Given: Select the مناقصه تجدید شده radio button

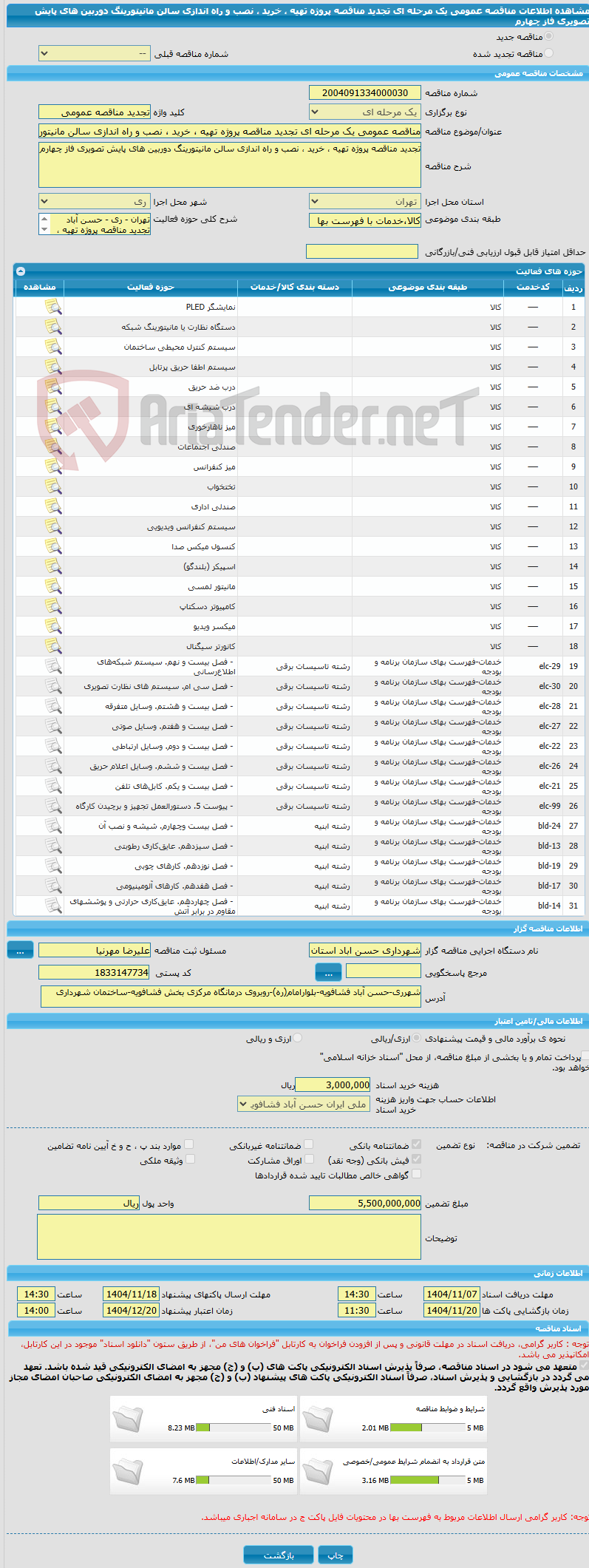Looking at the screenshot, I should click(548, 53).
